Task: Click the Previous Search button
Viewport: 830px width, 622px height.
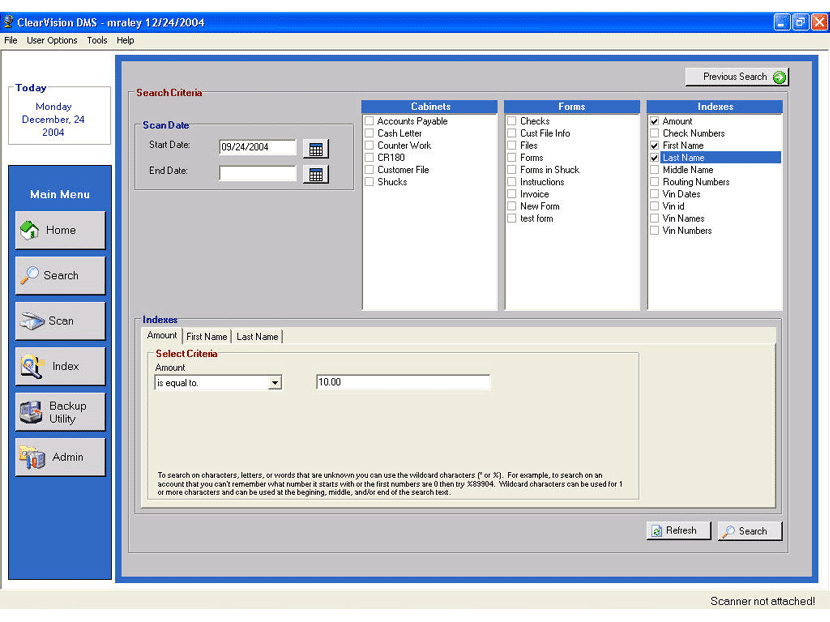Action: (x=737, y=77)
